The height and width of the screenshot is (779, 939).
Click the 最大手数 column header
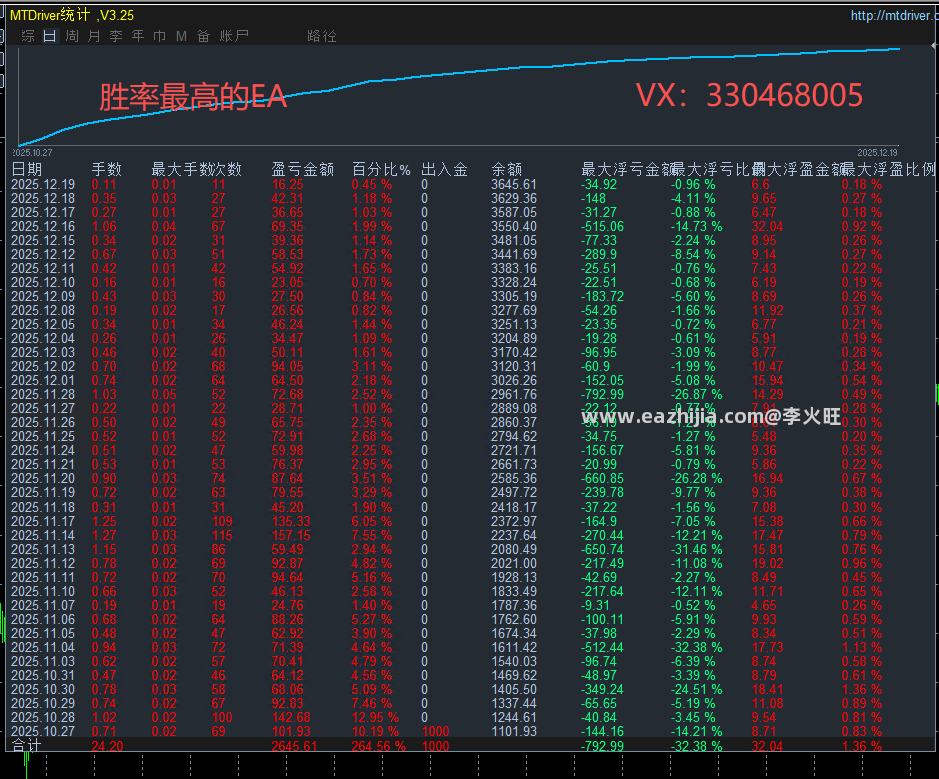coord(181,169)
